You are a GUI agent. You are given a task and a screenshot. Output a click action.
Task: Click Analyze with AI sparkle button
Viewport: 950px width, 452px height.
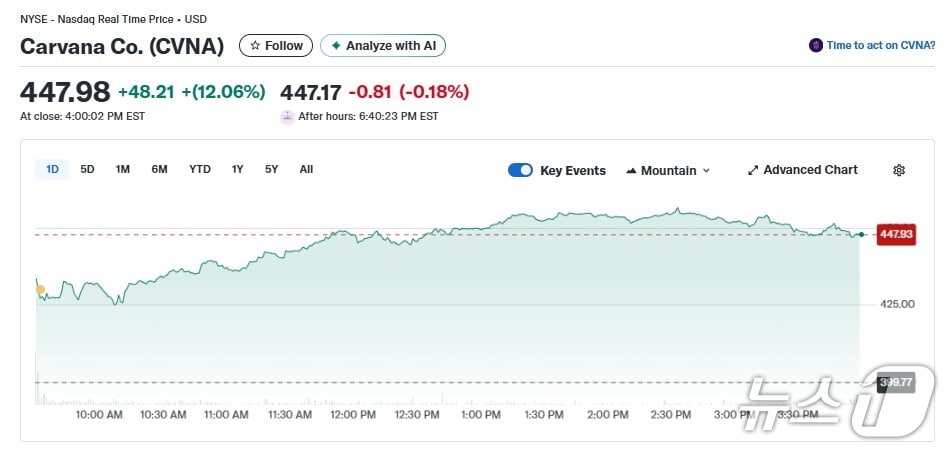(383, 46)
